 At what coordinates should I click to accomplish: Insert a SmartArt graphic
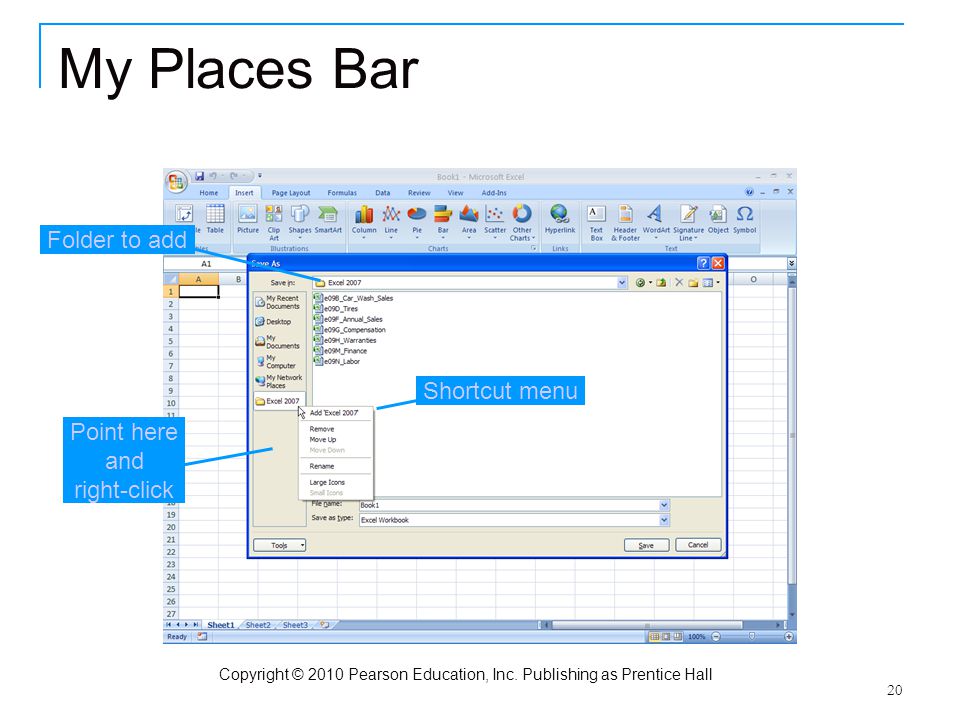point(328,219)
